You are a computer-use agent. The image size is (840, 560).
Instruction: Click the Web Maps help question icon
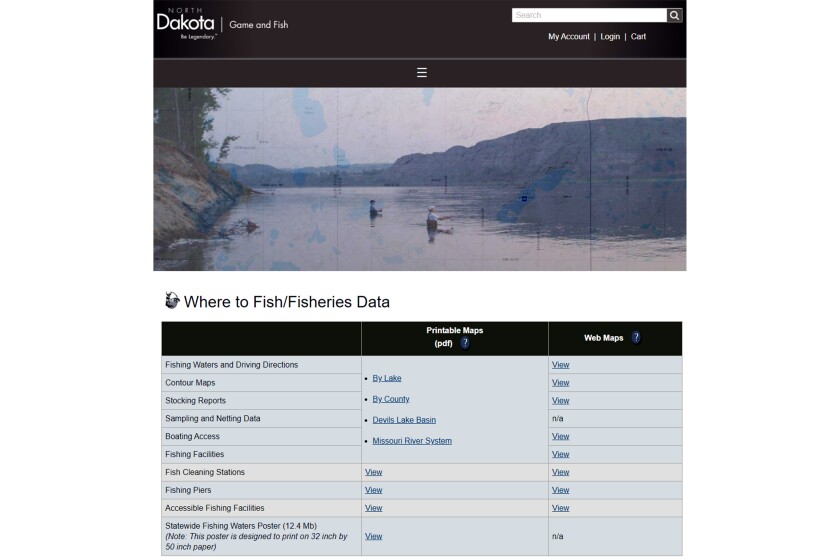coord(636,338)
